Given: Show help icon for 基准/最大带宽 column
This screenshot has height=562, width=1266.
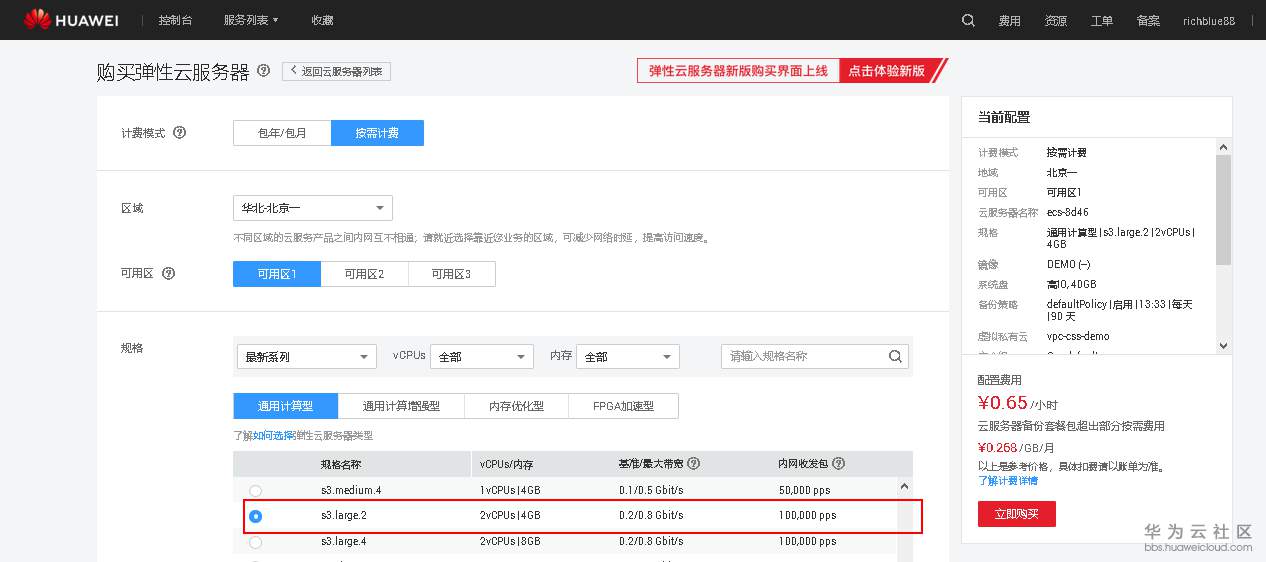Looking at the screenshot, I should [694, 464].
